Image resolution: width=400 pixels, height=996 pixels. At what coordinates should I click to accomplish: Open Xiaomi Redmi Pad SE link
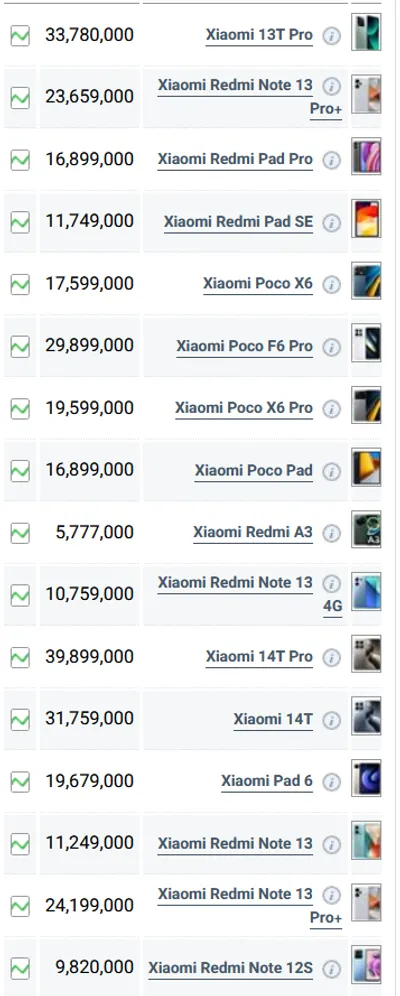238,222
